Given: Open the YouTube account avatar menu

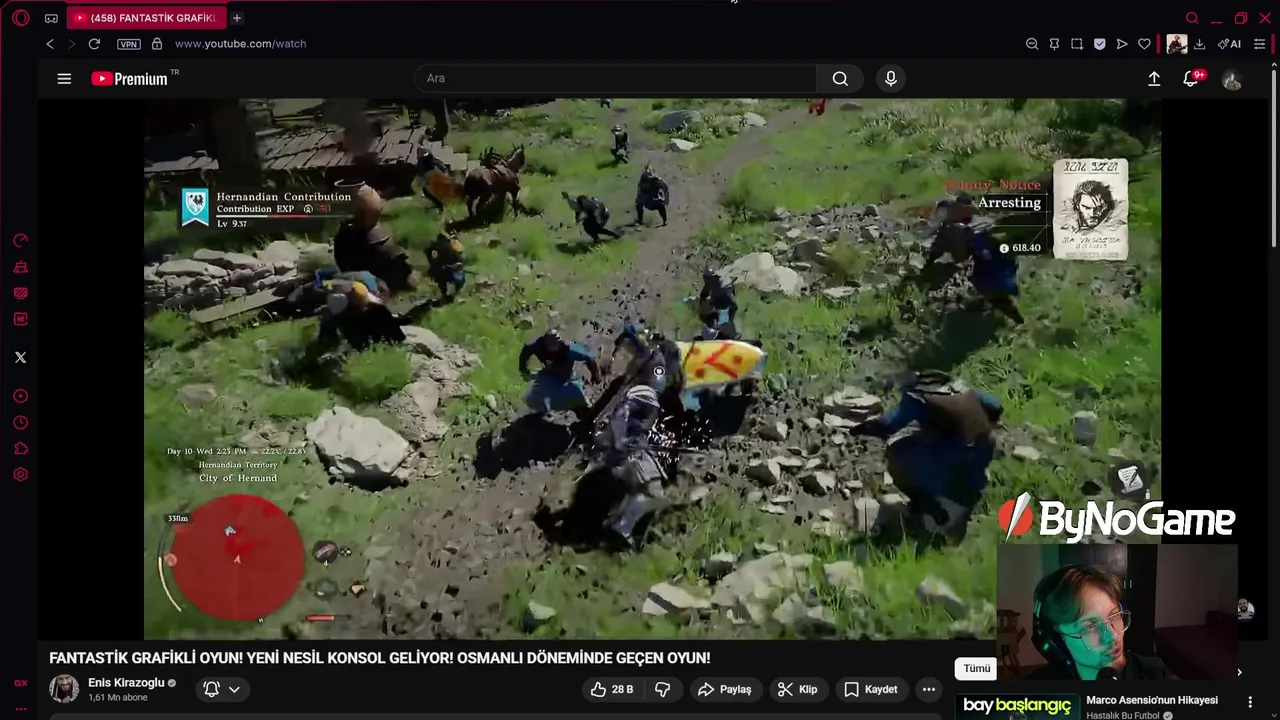Looking at the screenshot, I should pyautogui.click(x=1232, y=80).
